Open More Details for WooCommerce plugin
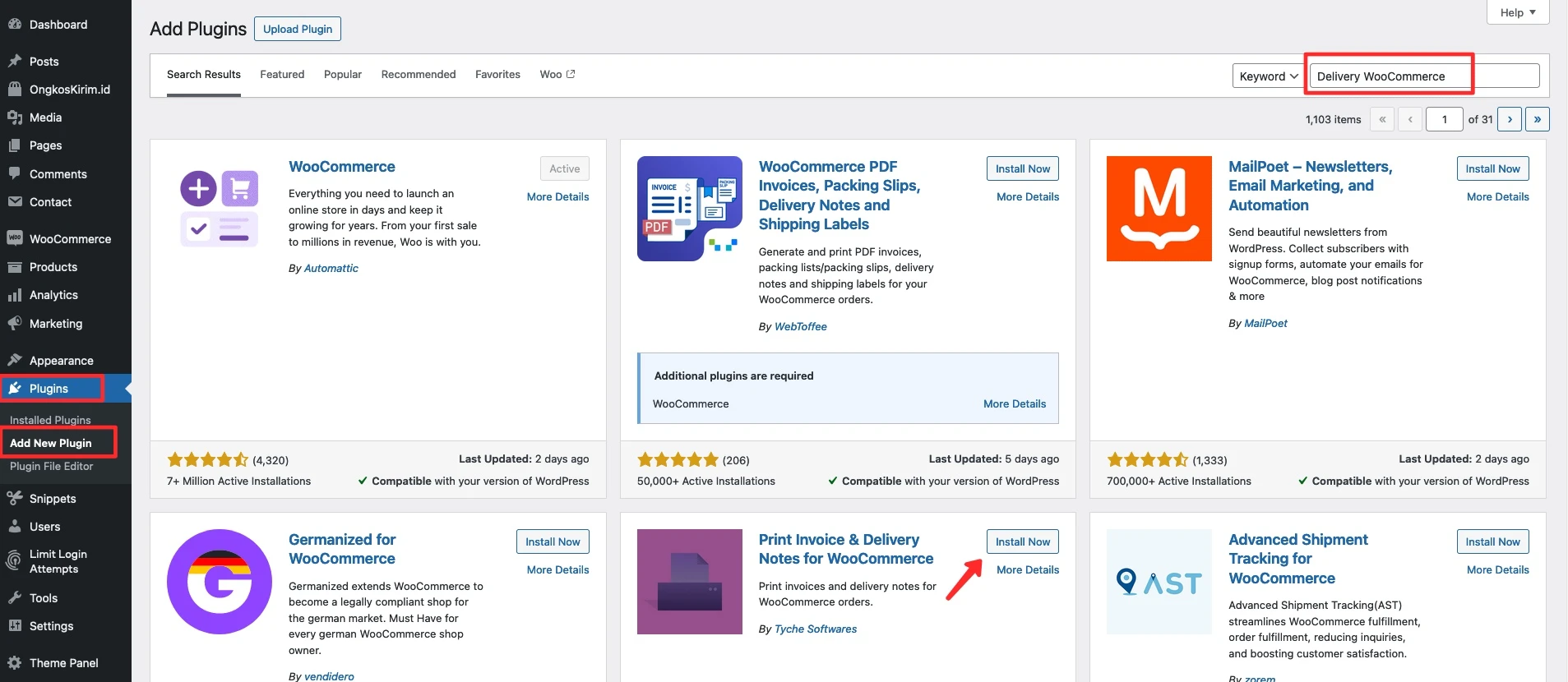The width and height of the screenshot is (1568, 682). click(x=557, y=196)
